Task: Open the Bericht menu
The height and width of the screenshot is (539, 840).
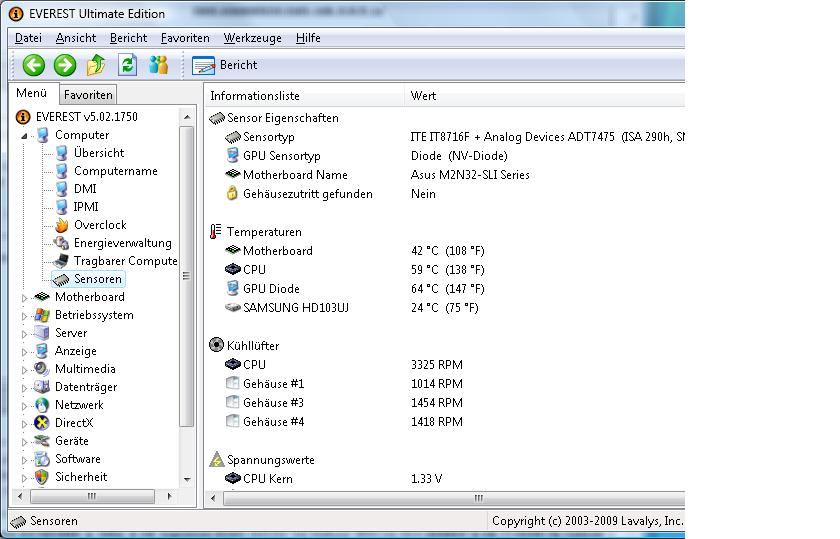Action: pyautogui.click(x=129, y=38)
